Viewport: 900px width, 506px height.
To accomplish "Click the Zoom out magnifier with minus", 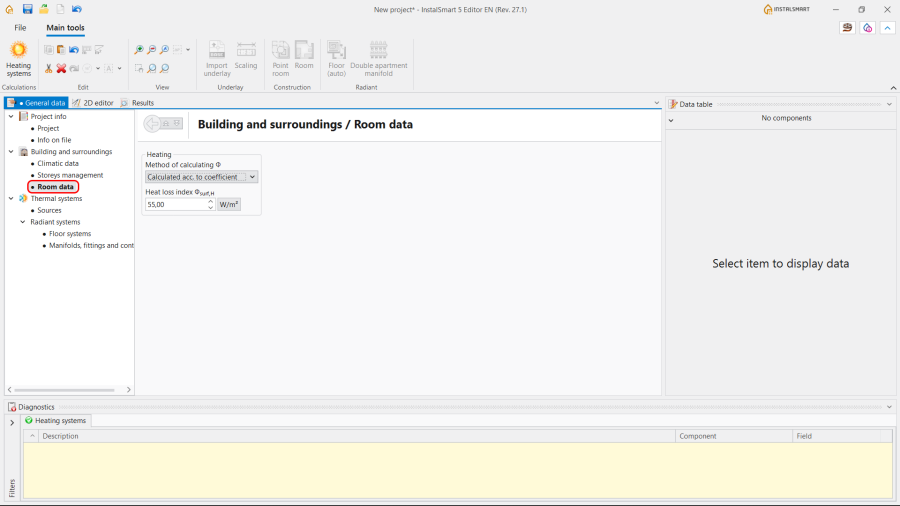I will pyautogui.click(x=152, y=50).
